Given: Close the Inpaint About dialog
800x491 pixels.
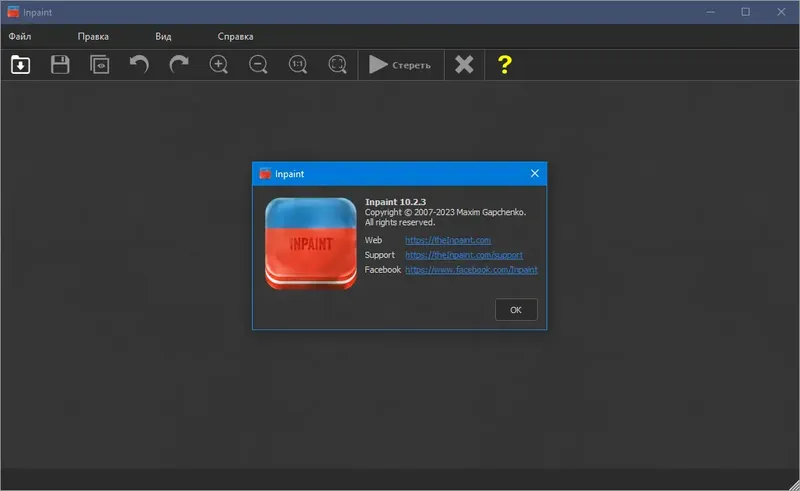Looking at the screenshot, I should tap(534, 174).
